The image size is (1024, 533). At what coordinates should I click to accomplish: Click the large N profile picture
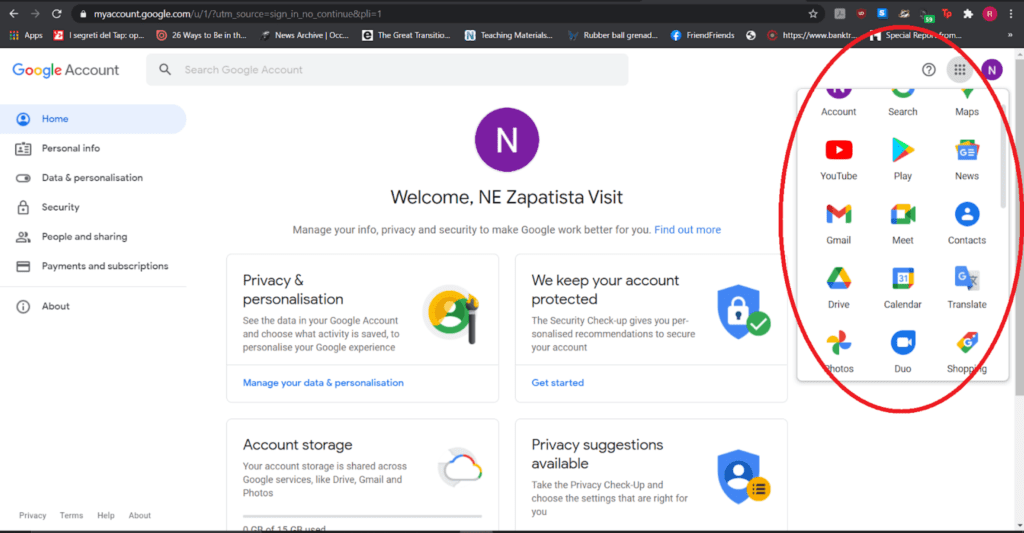point(507,140)
